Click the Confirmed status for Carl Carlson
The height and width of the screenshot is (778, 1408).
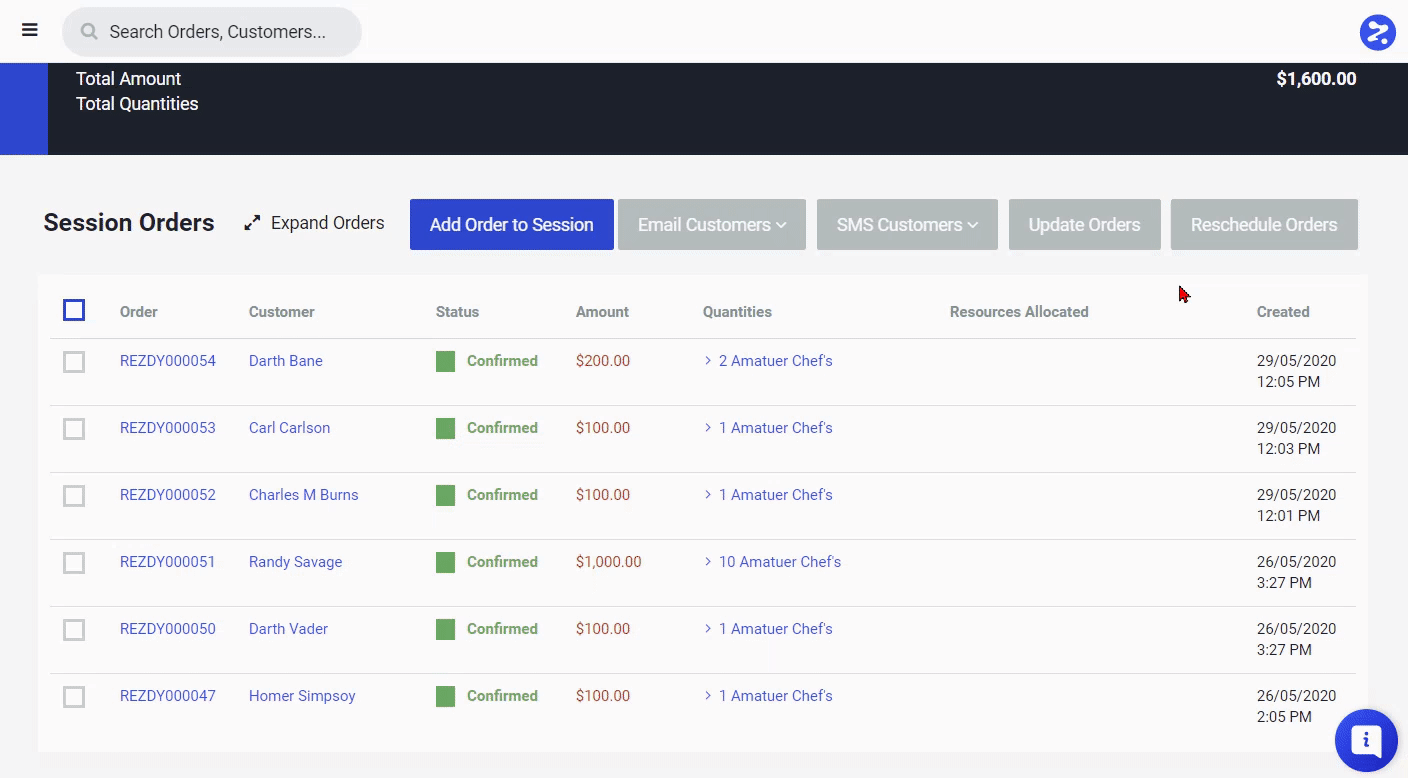[x=502, y=428]
